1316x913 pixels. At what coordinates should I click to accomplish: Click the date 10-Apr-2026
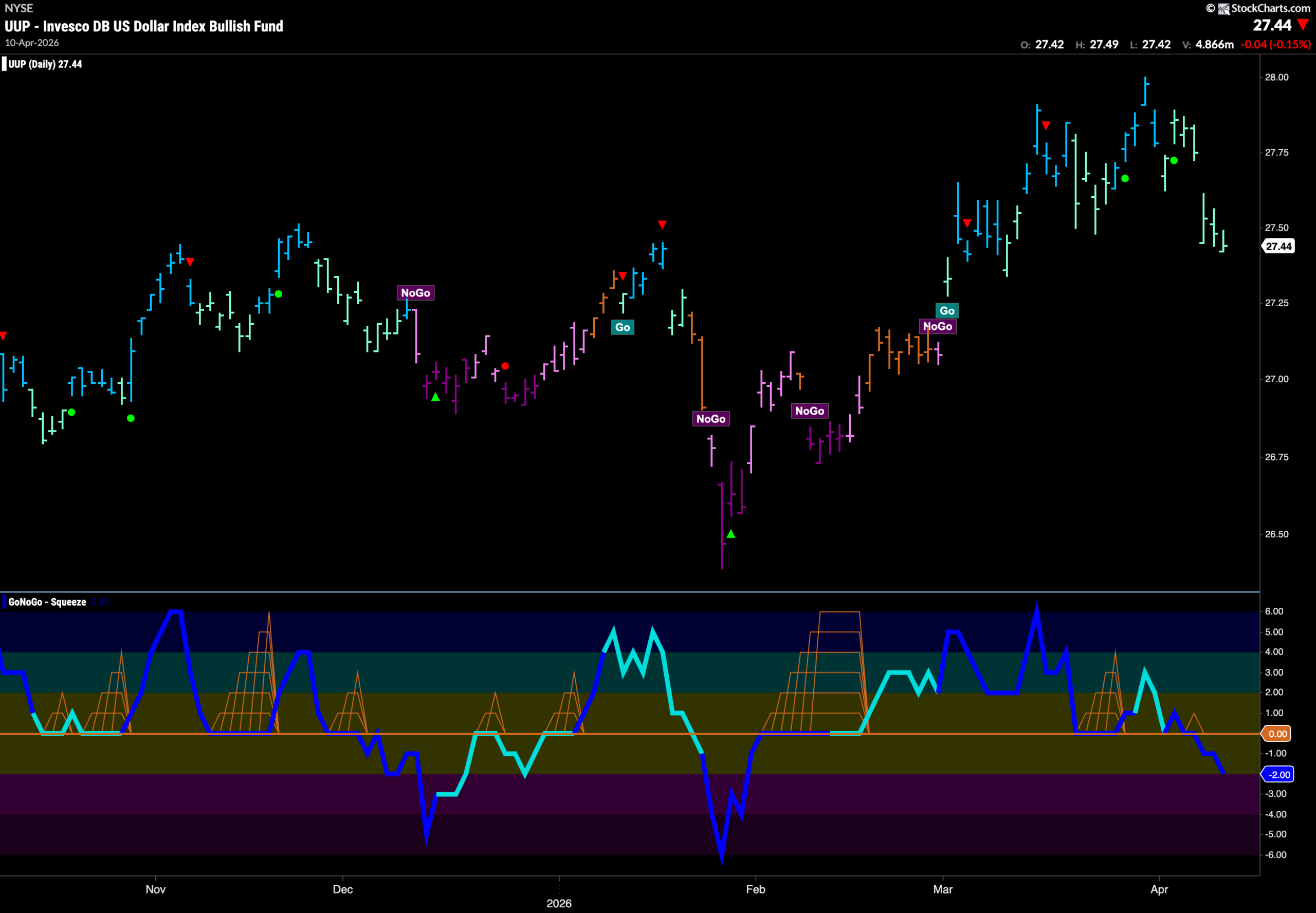pos(32,43)
